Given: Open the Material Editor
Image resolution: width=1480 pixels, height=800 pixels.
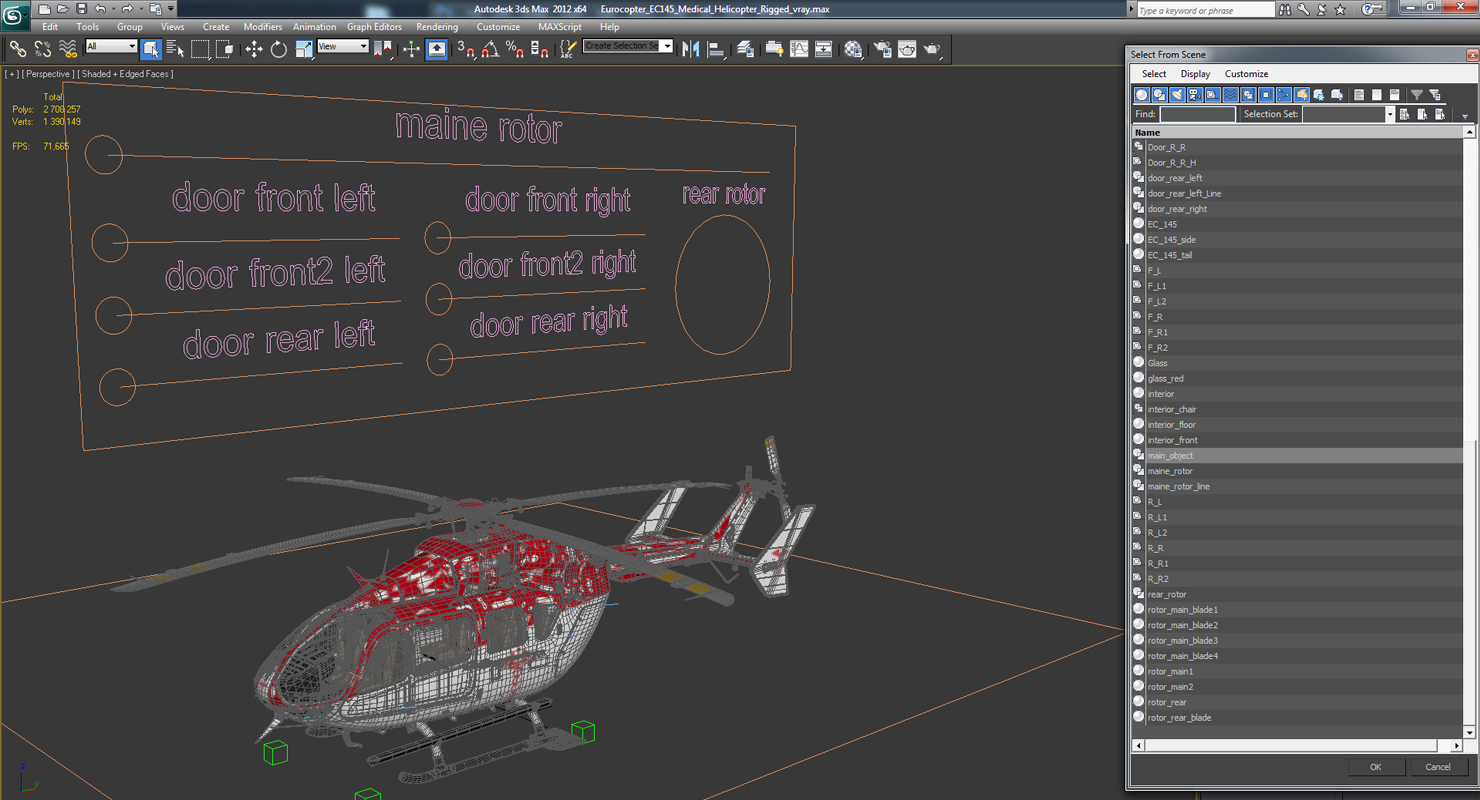Looking at the screenshot, I should [853, 48].
